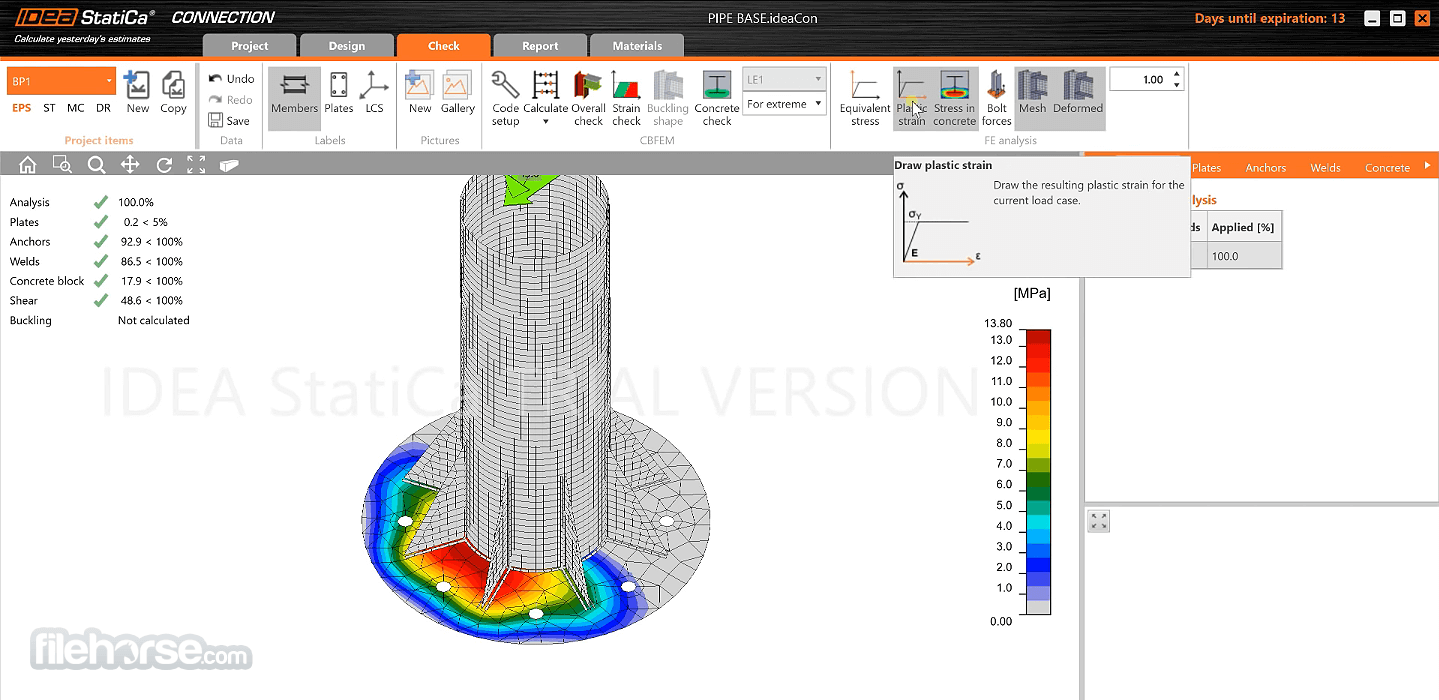Switch to the Check tab
Viewport: 1439px width, 700px height.
444,45
